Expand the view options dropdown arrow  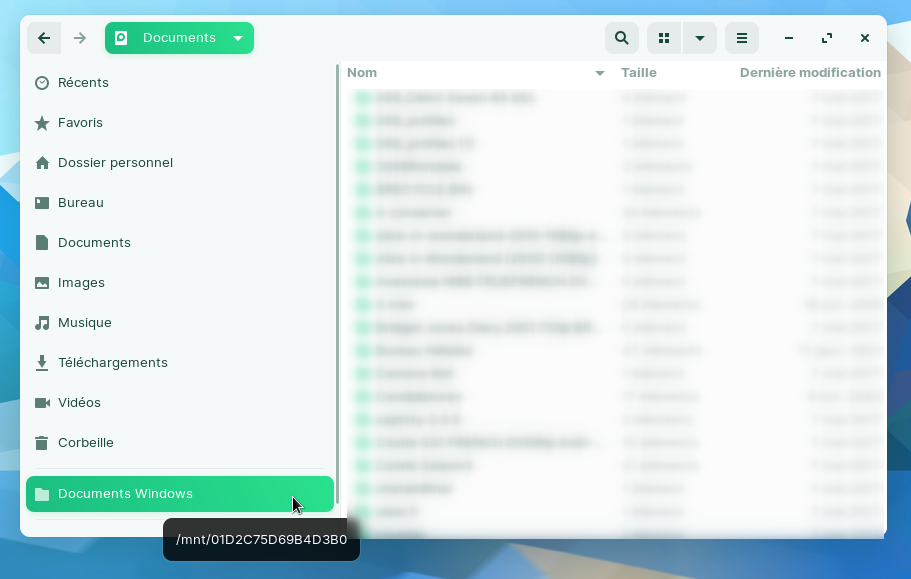tap(700, 38)
